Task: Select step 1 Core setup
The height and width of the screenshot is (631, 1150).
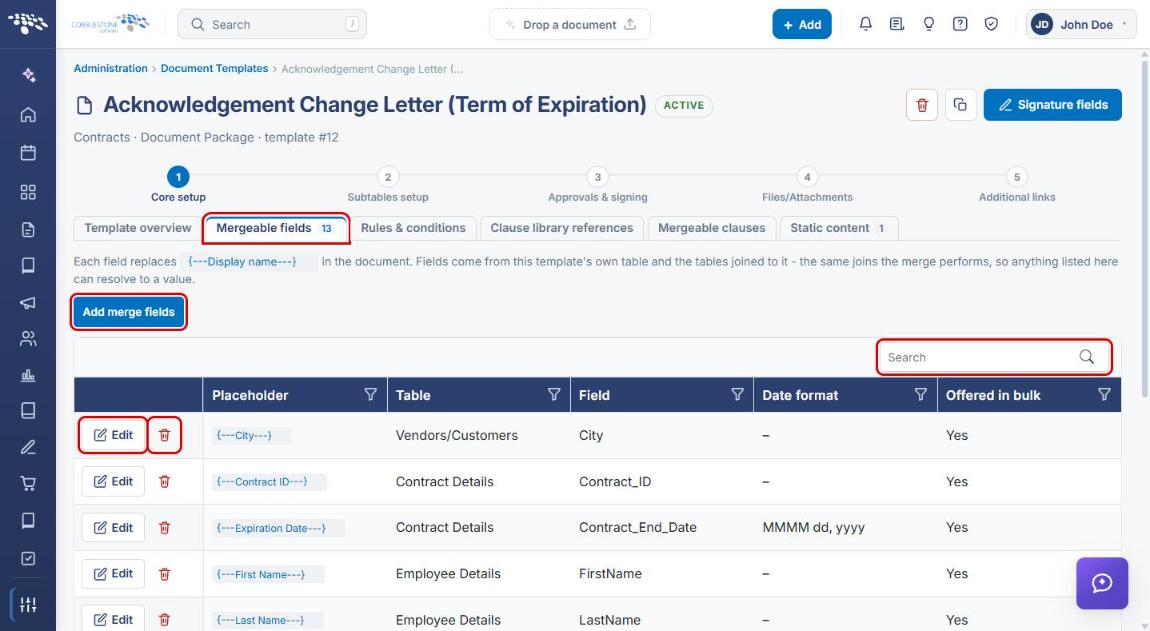Action: (178, 185)
